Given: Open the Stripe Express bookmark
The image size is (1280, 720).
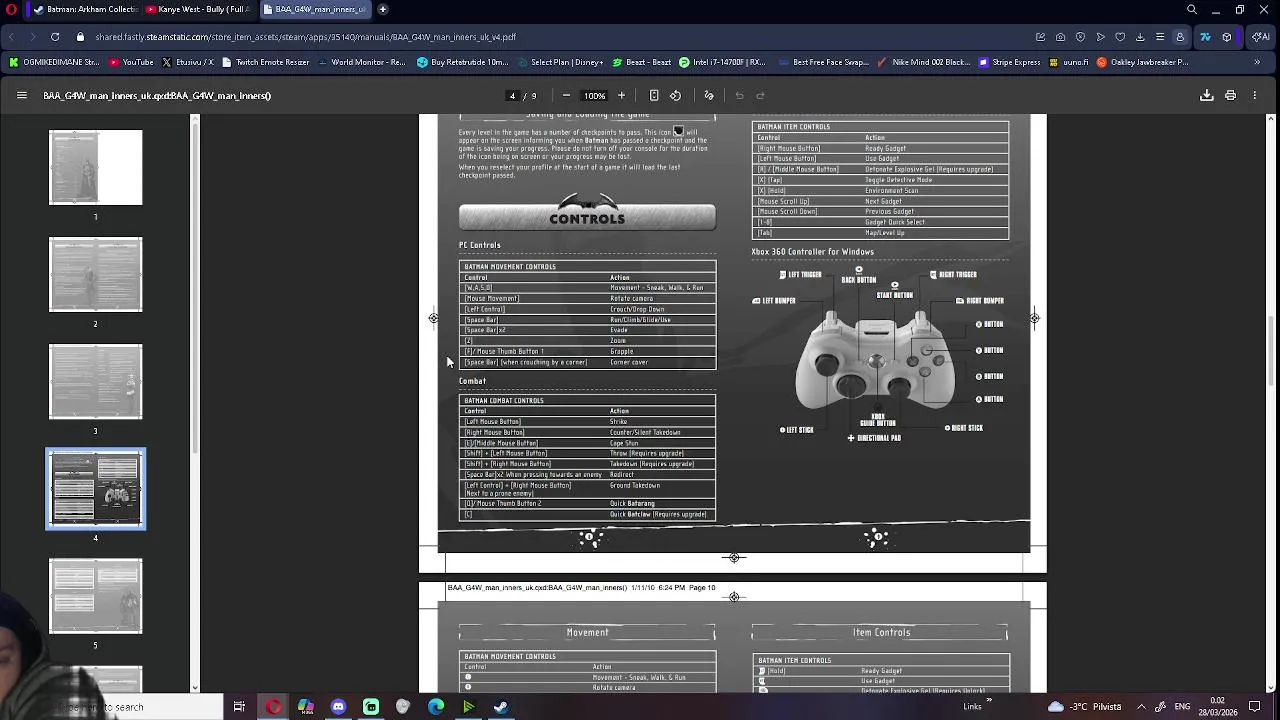Looking at the screenshot, I should point(1010,62).
